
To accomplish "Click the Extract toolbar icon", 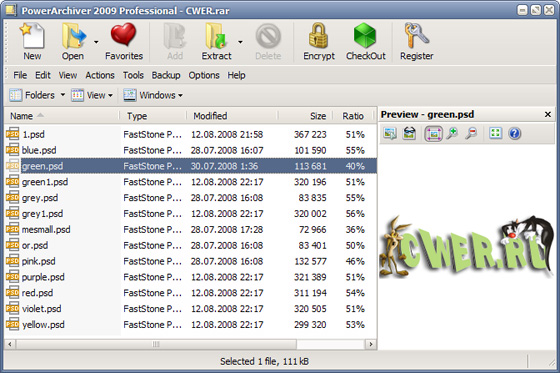I will pos(216,36).
